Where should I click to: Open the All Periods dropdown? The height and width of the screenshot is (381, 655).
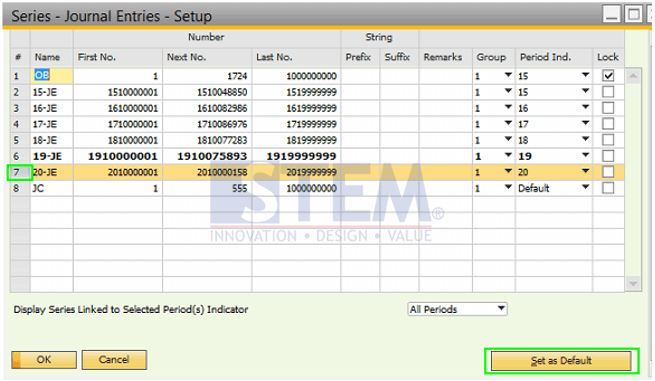tap(457, 309)
